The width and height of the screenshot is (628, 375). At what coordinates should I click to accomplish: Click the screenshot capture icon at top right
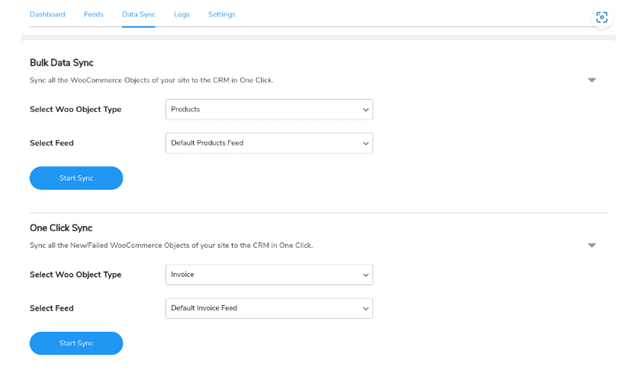(x=602, y=17)
